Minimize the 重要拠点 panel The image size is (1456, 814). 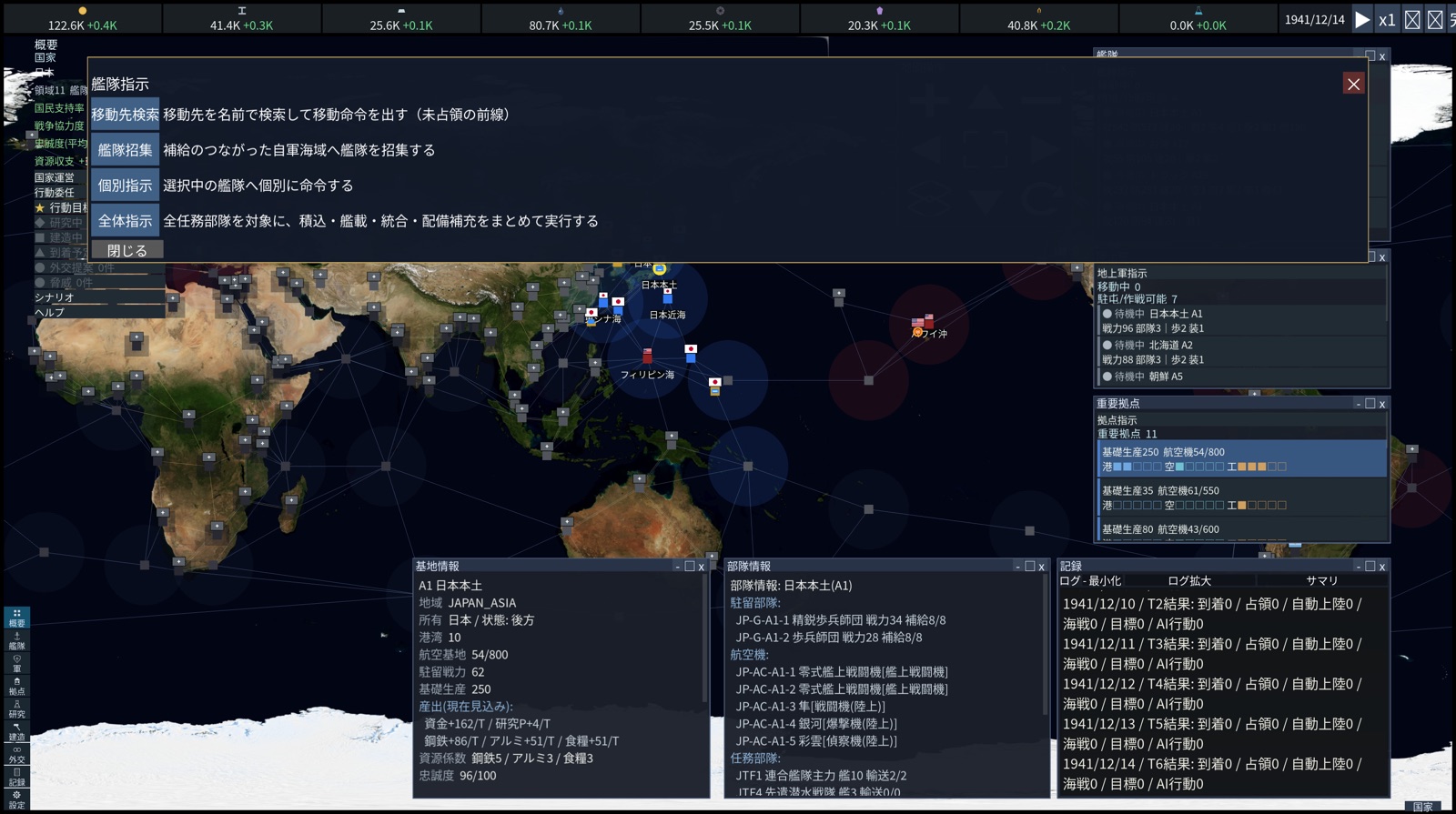point(1358,404)
